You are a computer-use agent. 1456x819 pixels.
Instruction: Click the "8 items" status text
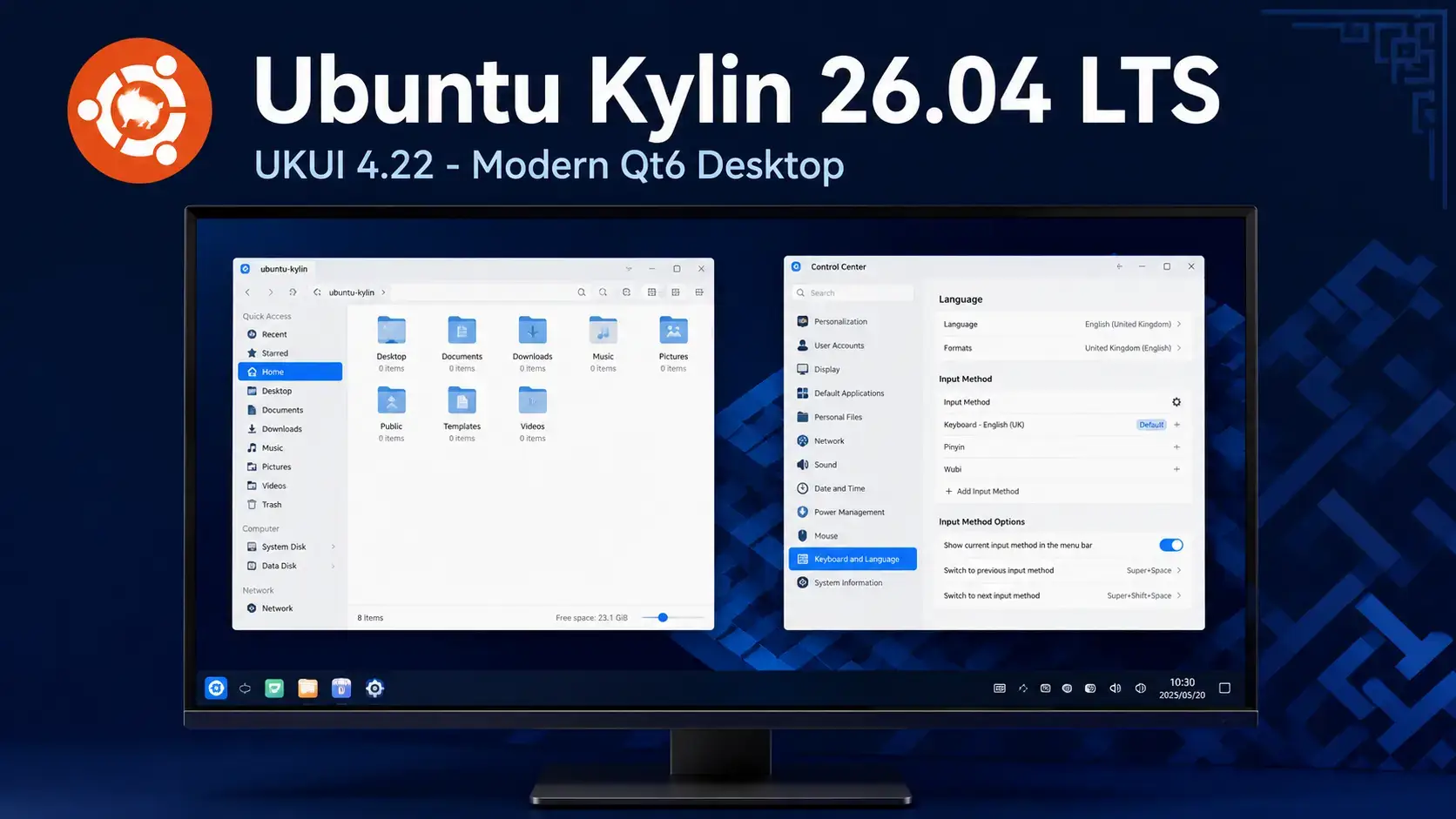(x=370, y=618)
